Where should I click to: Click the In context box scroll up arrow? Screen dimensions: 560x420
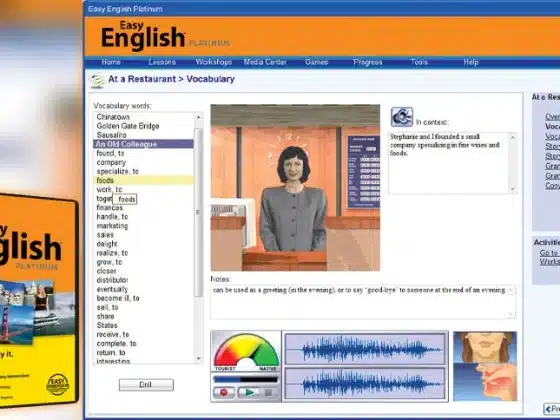(513, 138)
